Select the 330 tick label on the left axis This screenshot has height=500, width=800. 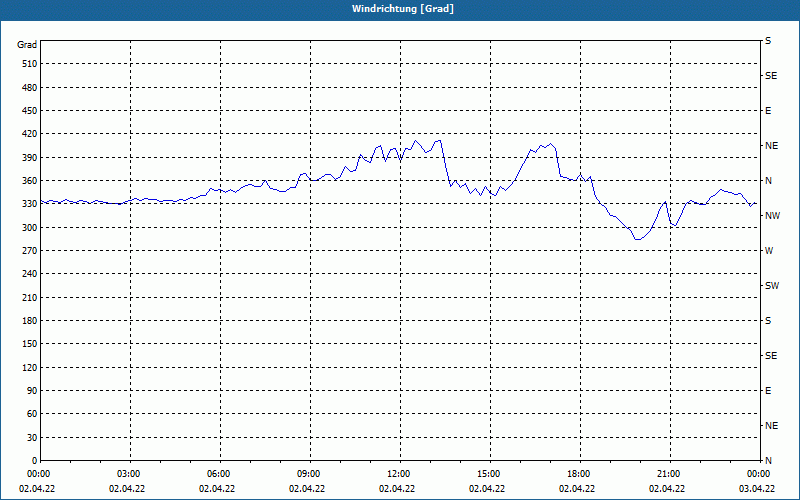(x=30, y=204)
